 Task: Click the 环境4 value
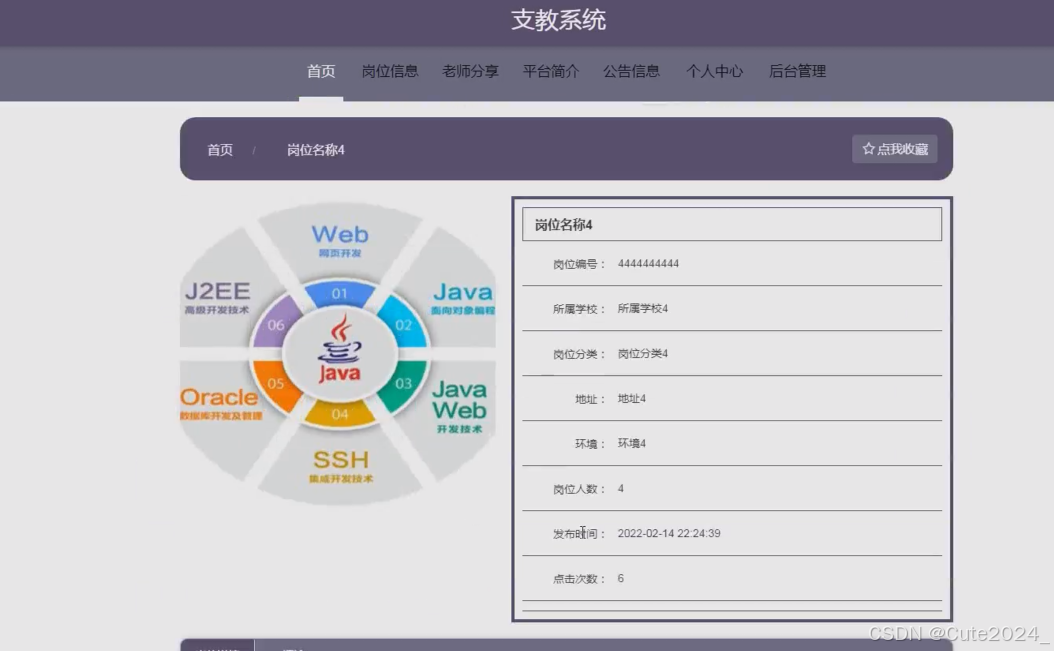(x=631, y=444)
